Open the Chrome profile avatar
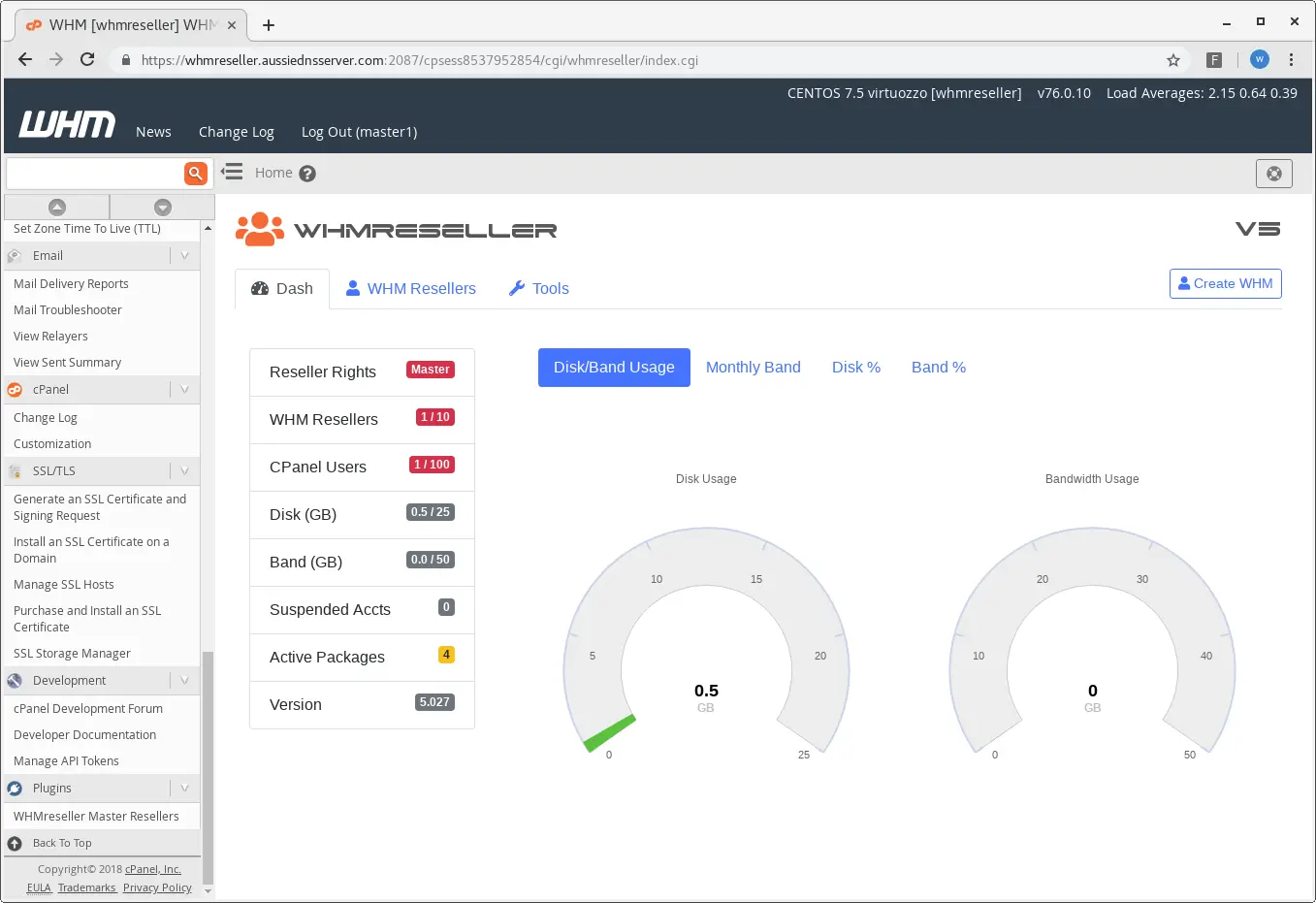Image resolution: width=1316 pixels, height=903 pixels. (1260, 59)
